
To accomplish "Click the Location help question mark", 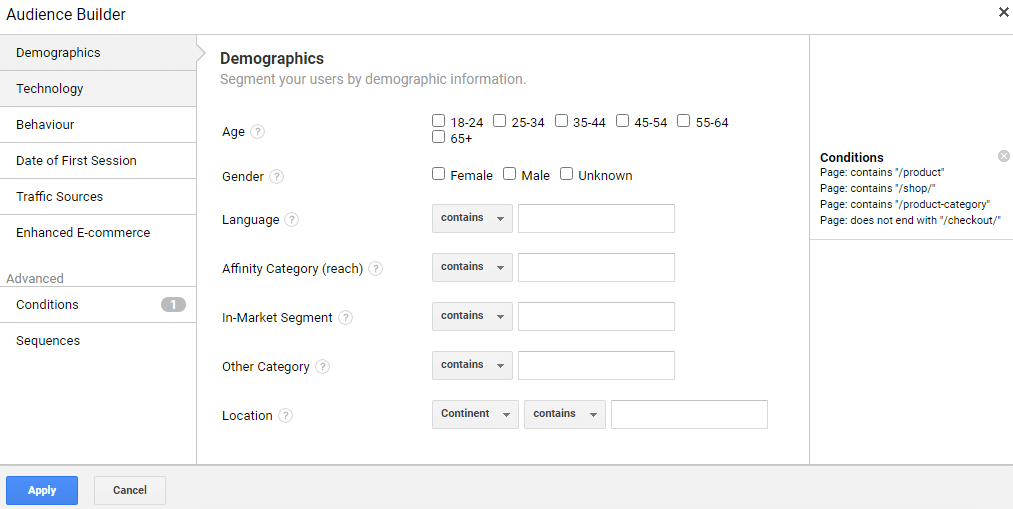I will 286,416.
